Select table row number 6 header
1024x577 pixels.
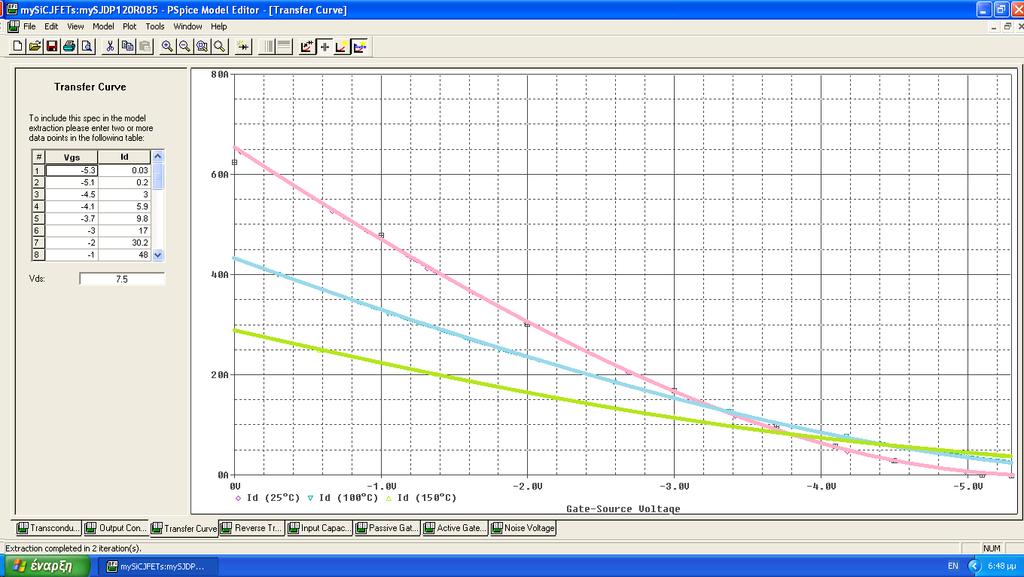pyautogui.click(x=38, y=230)
